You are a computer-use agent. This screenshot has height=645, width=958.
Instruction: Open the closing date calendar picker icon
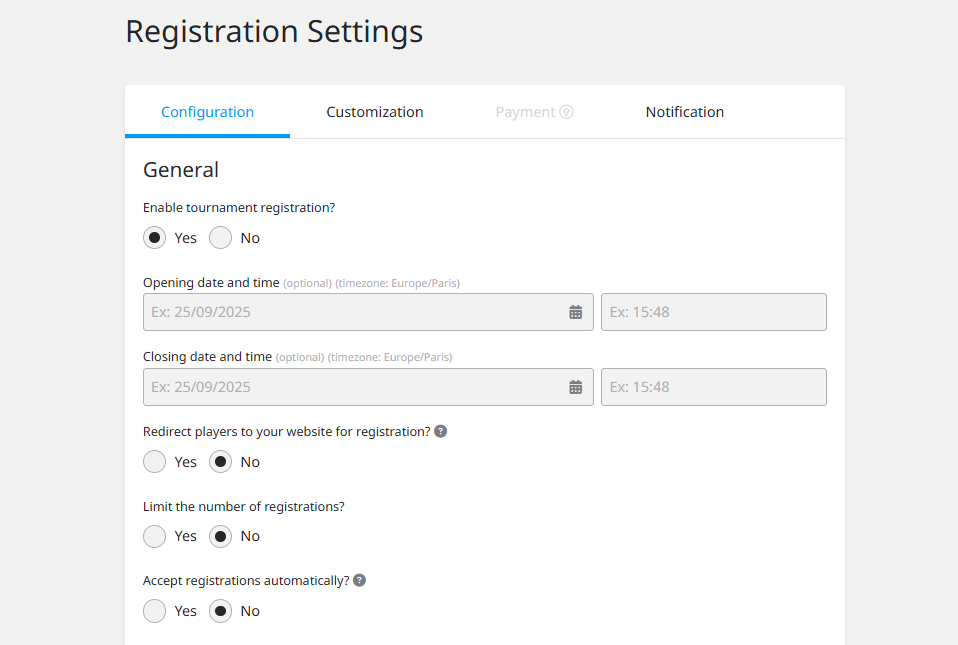576,387
